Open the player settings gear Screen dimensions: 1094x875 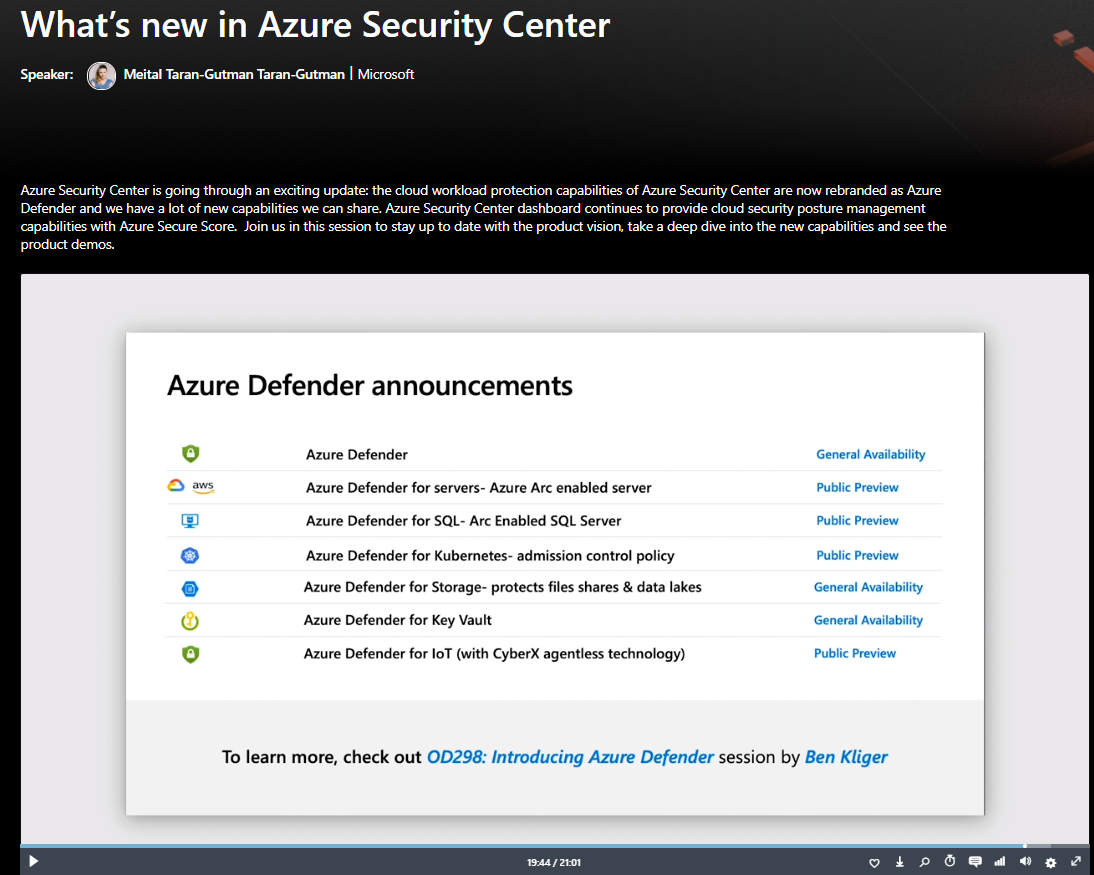[x=1051, y=862]
